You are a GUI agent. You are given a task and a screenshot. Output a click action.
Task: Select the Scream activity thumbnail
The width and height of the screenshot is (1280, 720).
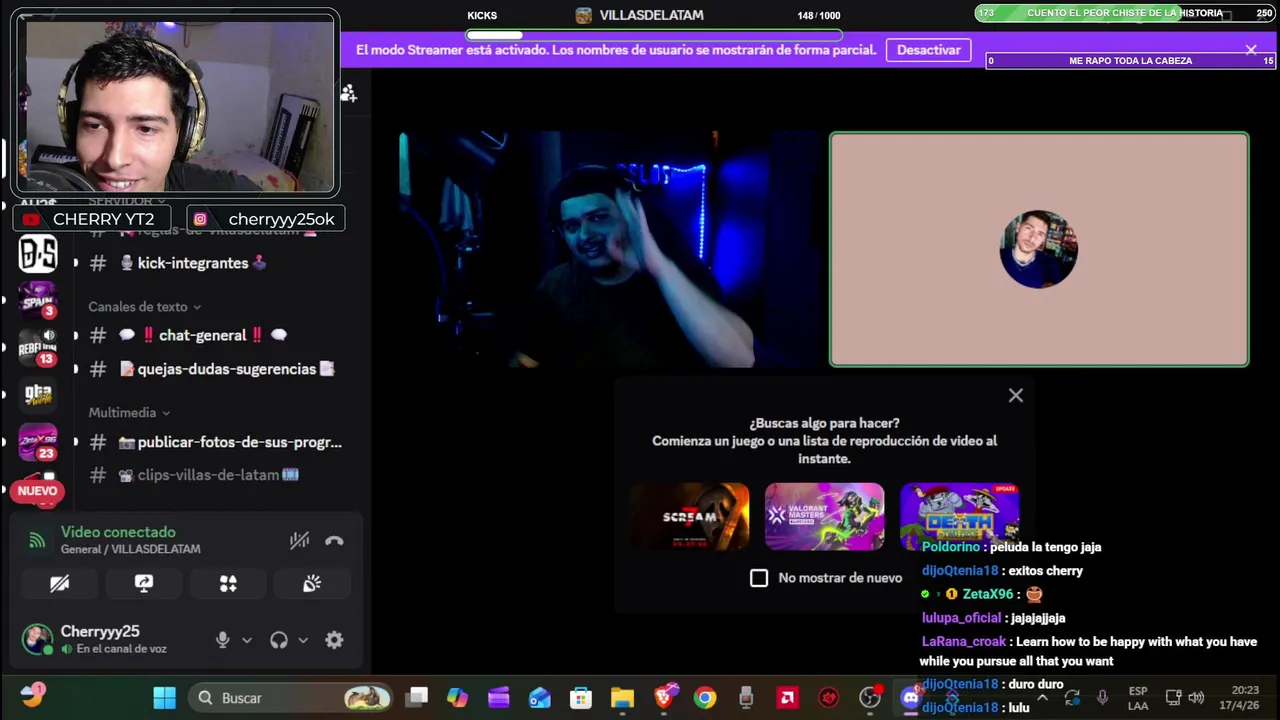(690, 517)
